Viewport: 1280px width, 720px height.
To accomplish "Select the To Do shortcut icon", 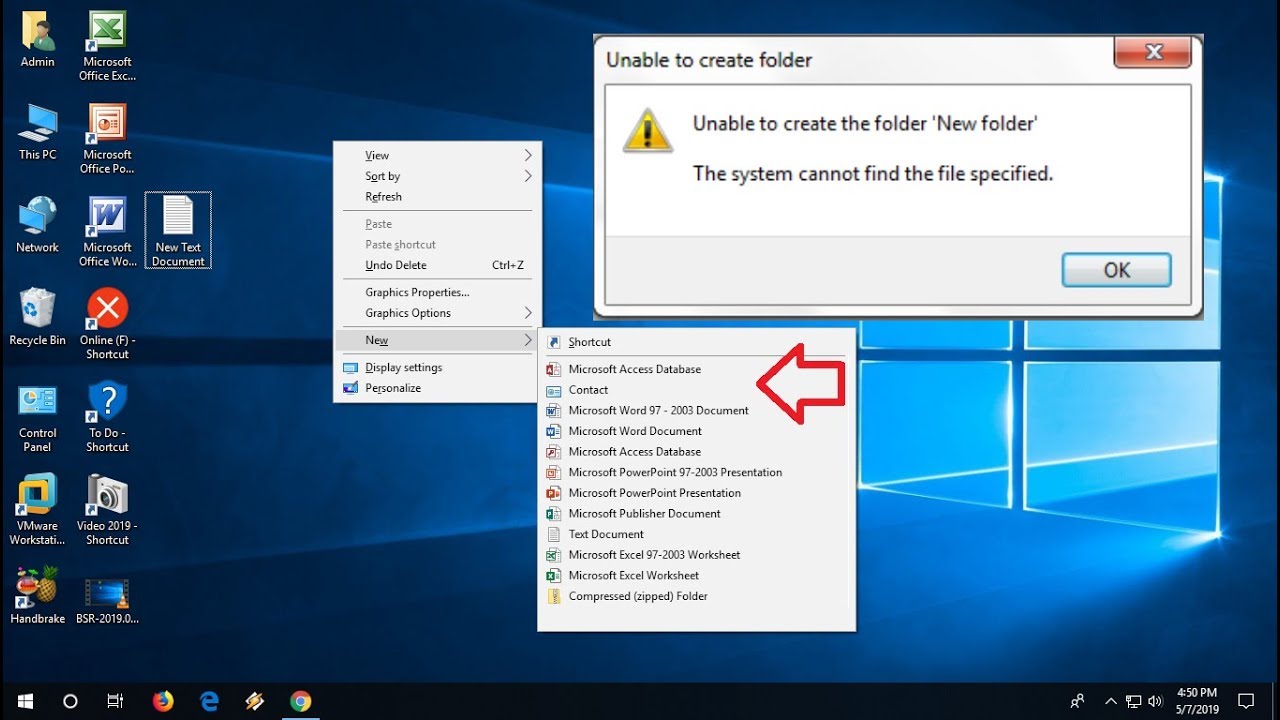I will 107,418.
